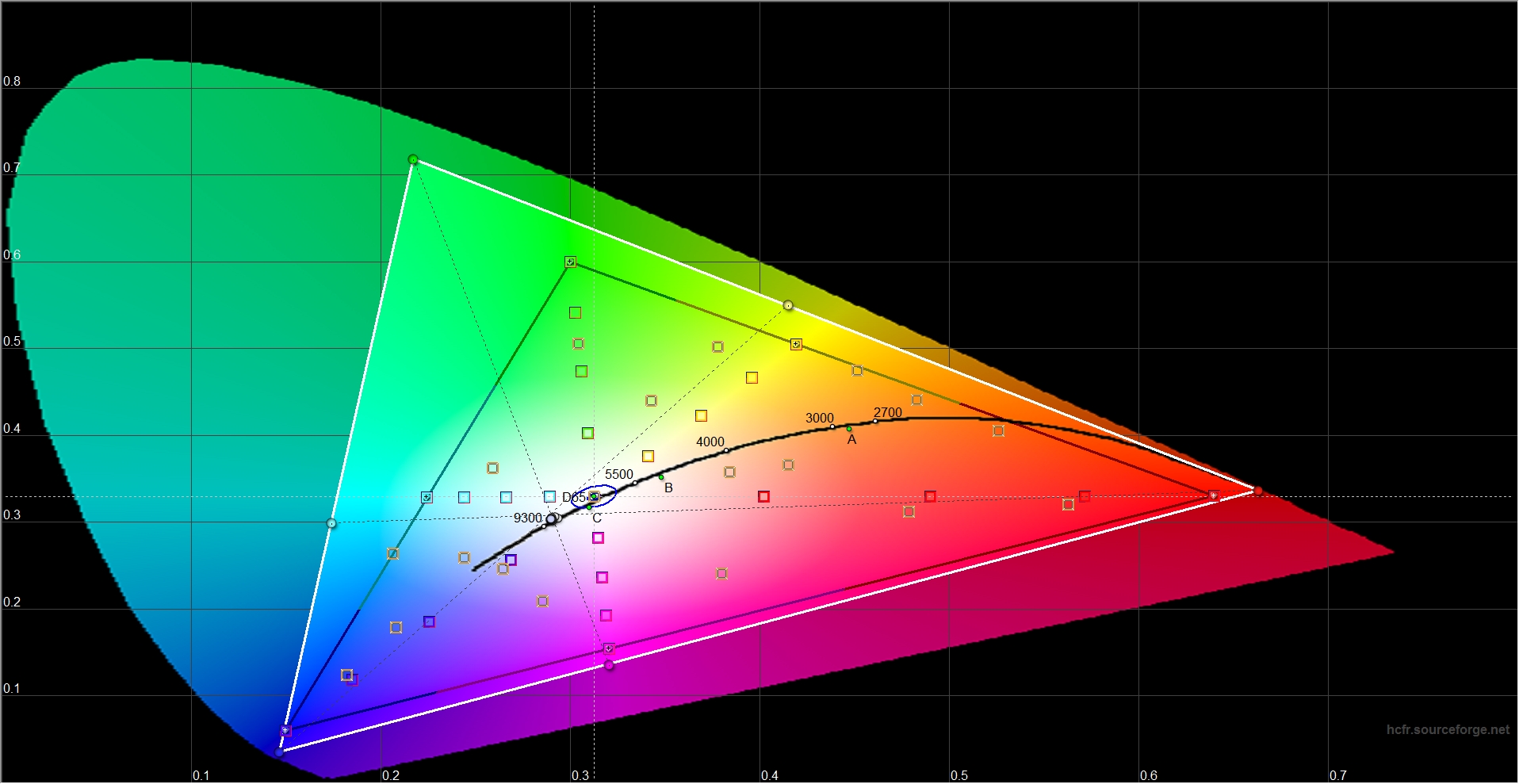Select the cyan saturation square nearest D65 label
This screenshot has height=784, width=1519.
tap(549, 496)
